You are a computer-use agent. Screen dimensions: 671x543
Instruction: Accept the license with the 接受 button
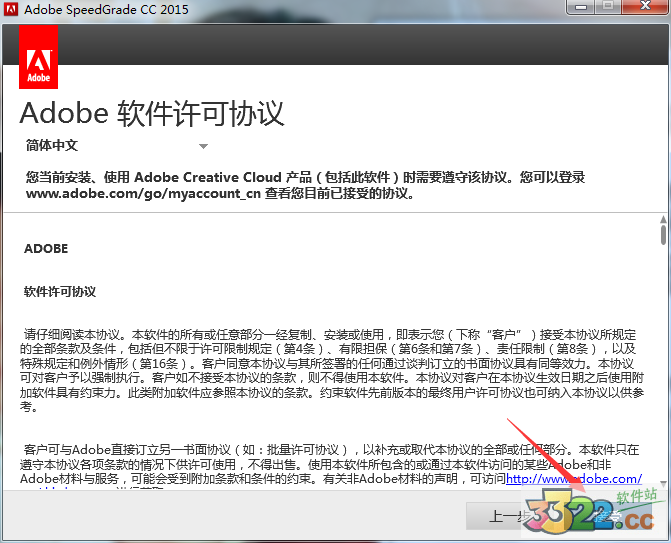[x=609, y=516]
